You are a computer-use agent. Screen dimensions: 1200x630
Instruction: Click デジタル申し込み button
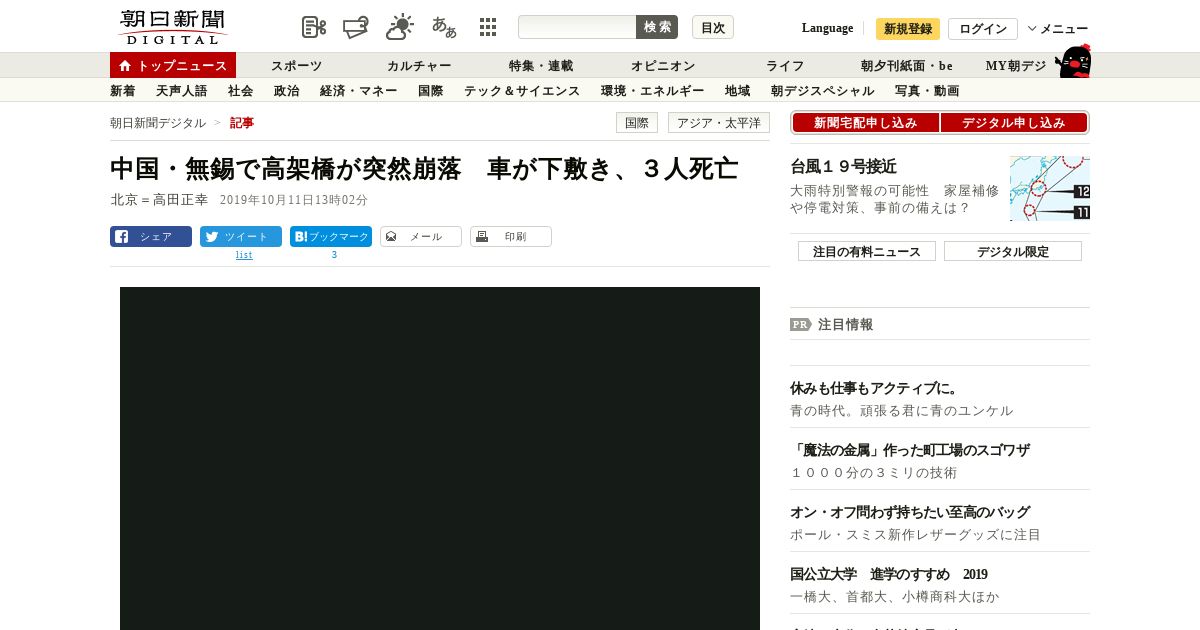click(x=1014, y=123)
